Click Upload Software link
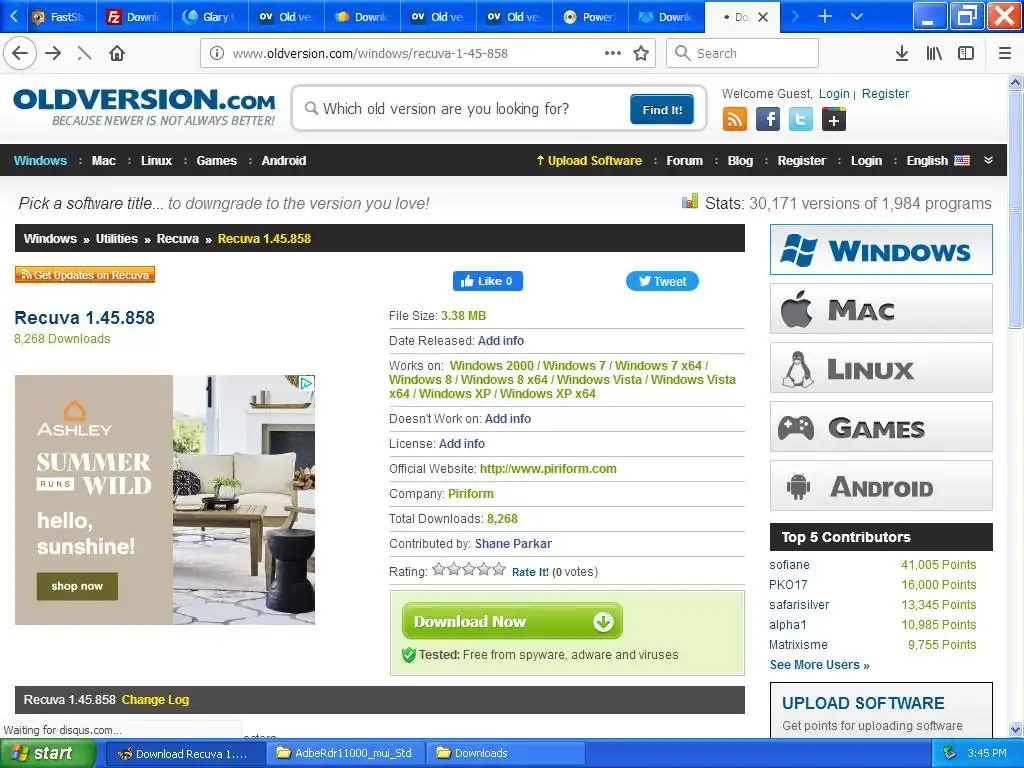 click(x=588, y=161)
